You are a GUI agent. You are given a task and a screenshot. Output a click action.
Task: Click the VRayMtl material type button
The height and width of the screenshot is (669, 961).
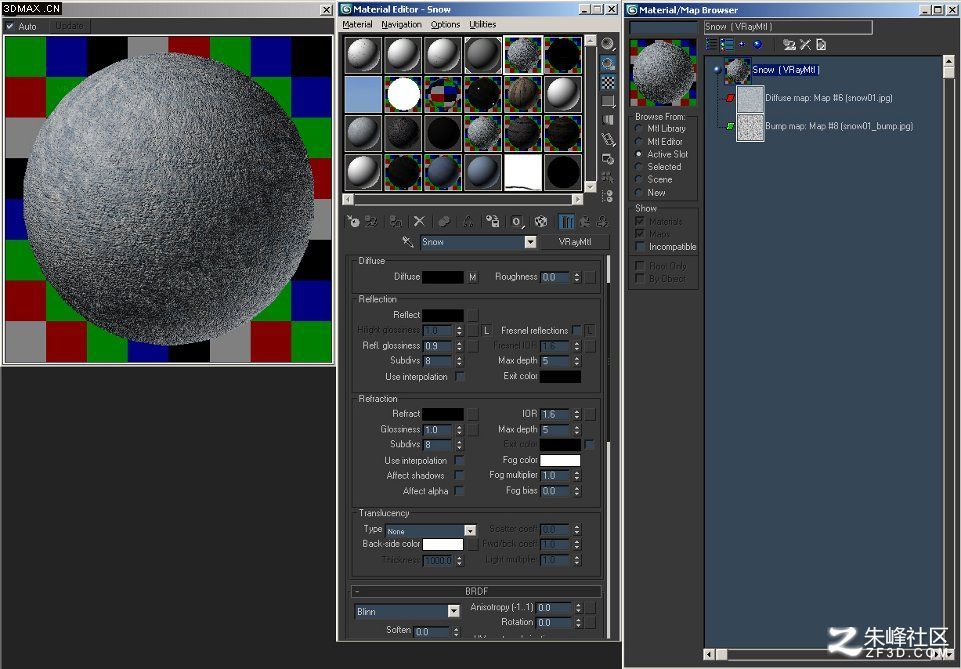[575, 242]
